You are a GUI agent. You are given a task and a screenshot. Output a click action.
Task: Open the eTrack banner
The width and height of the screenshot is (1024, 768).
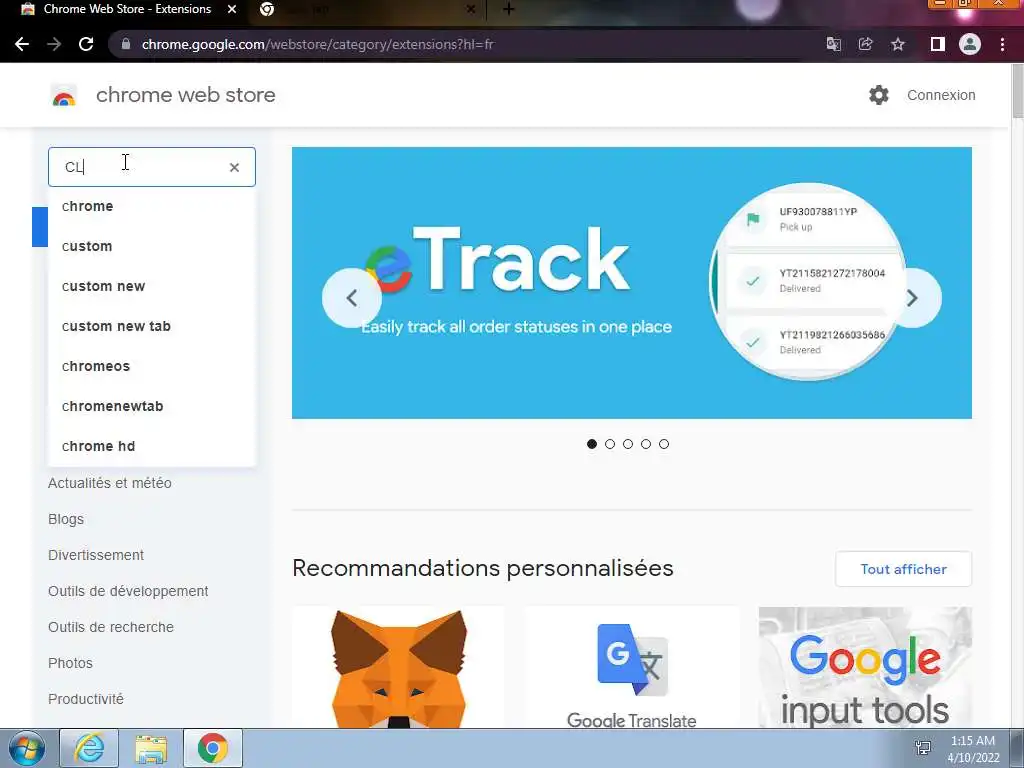point(632,283)
